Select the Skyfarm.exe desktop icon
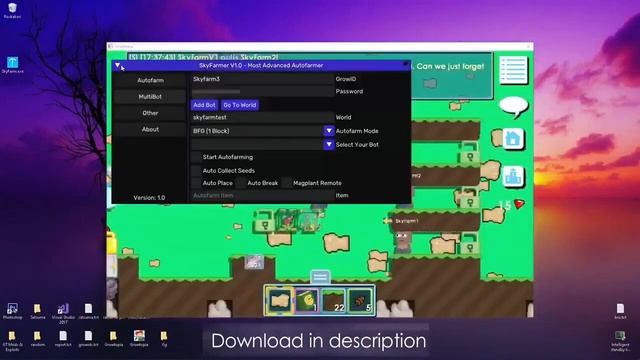Image resolution: width=640 pixels, height=360 pixels. (x=12, y=65)
